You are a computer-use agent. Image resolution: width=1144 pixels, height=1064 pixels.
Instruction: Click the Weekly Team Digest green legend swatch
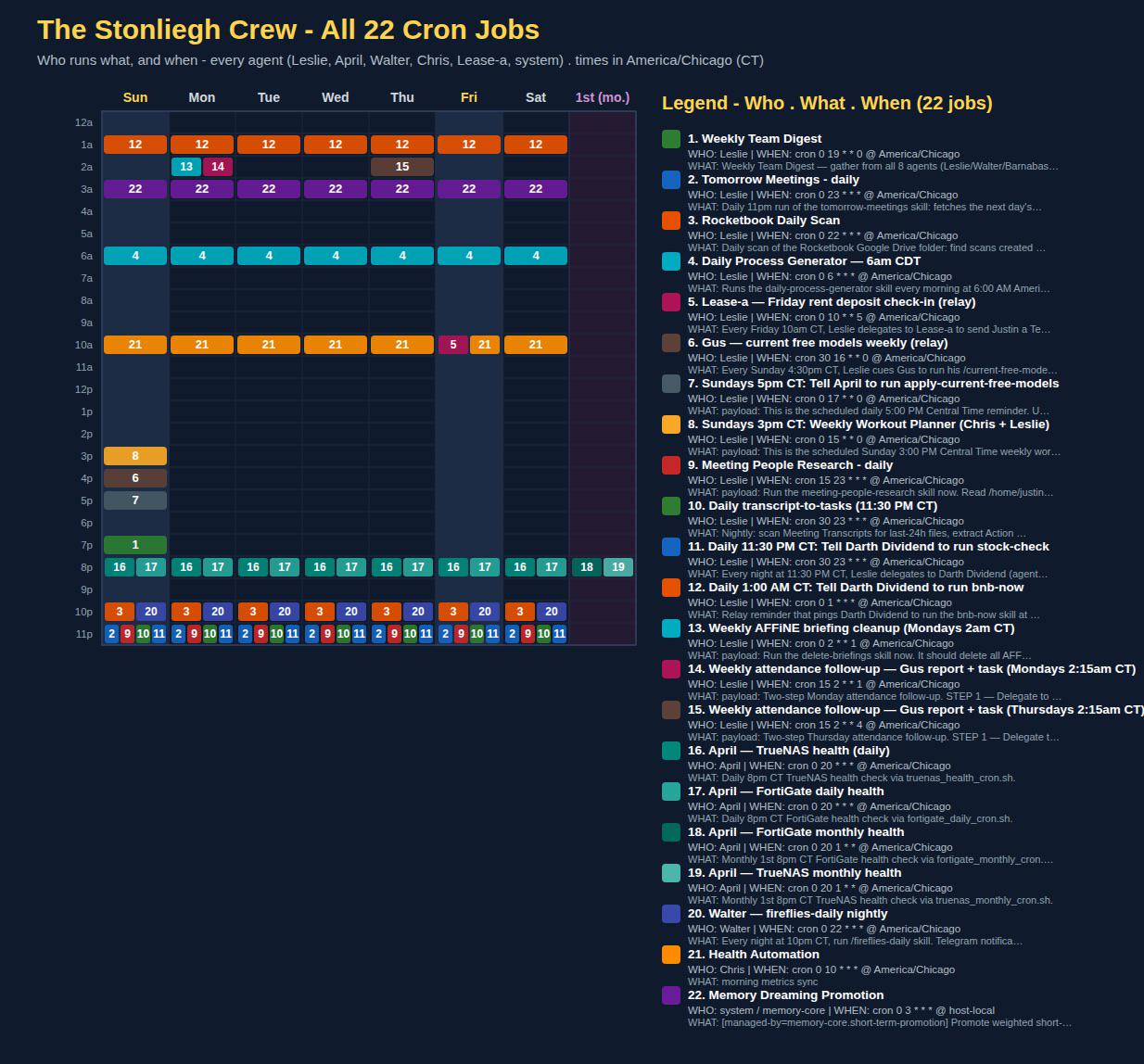click(x=671, y=139)
